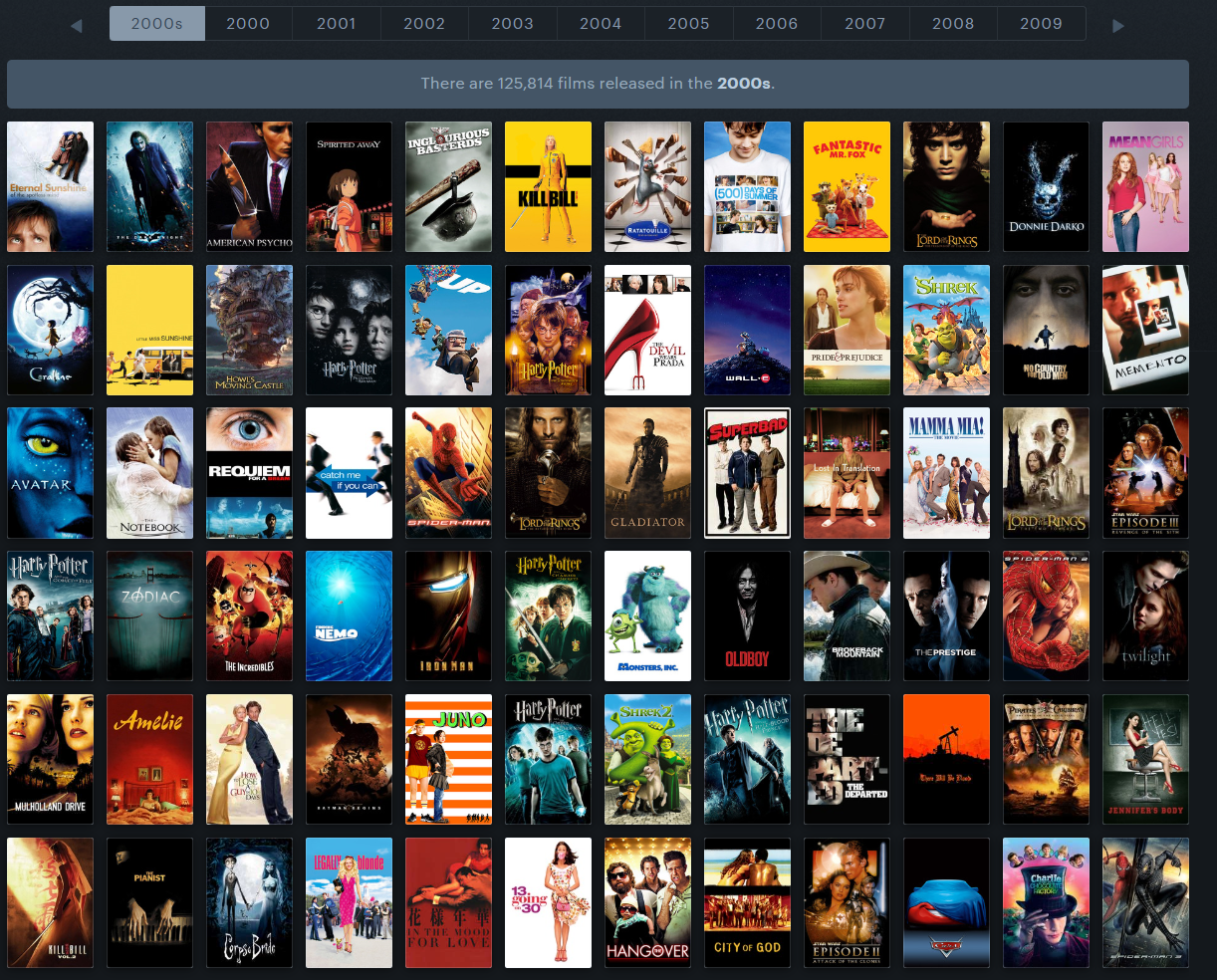The width and height of the screenshot is (1217, 980).
Task: Select the American Psycho poster
Action: click(249, 187)
